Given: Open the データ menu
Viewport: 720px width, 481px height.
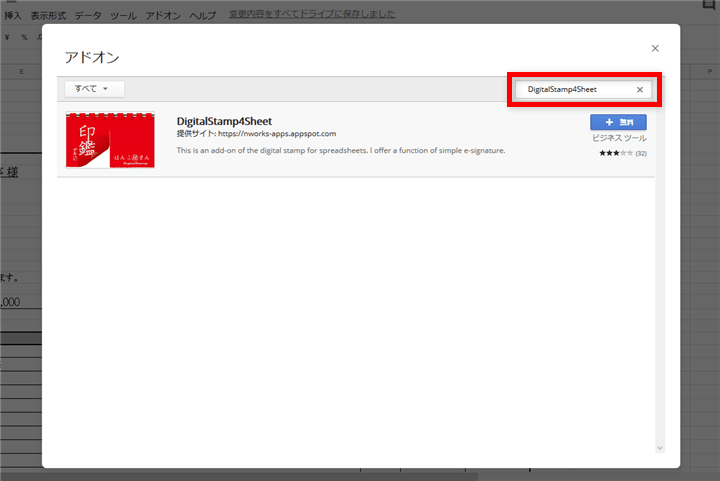Looking at the screenshot, I should [88, 15].
